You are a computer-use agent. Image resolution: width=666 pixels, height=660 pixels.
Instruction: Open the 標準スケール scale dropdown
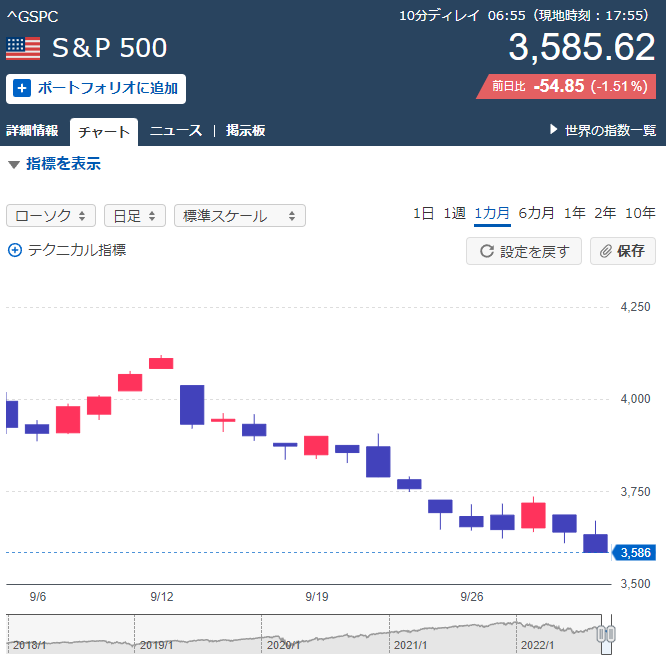[240, 216]
